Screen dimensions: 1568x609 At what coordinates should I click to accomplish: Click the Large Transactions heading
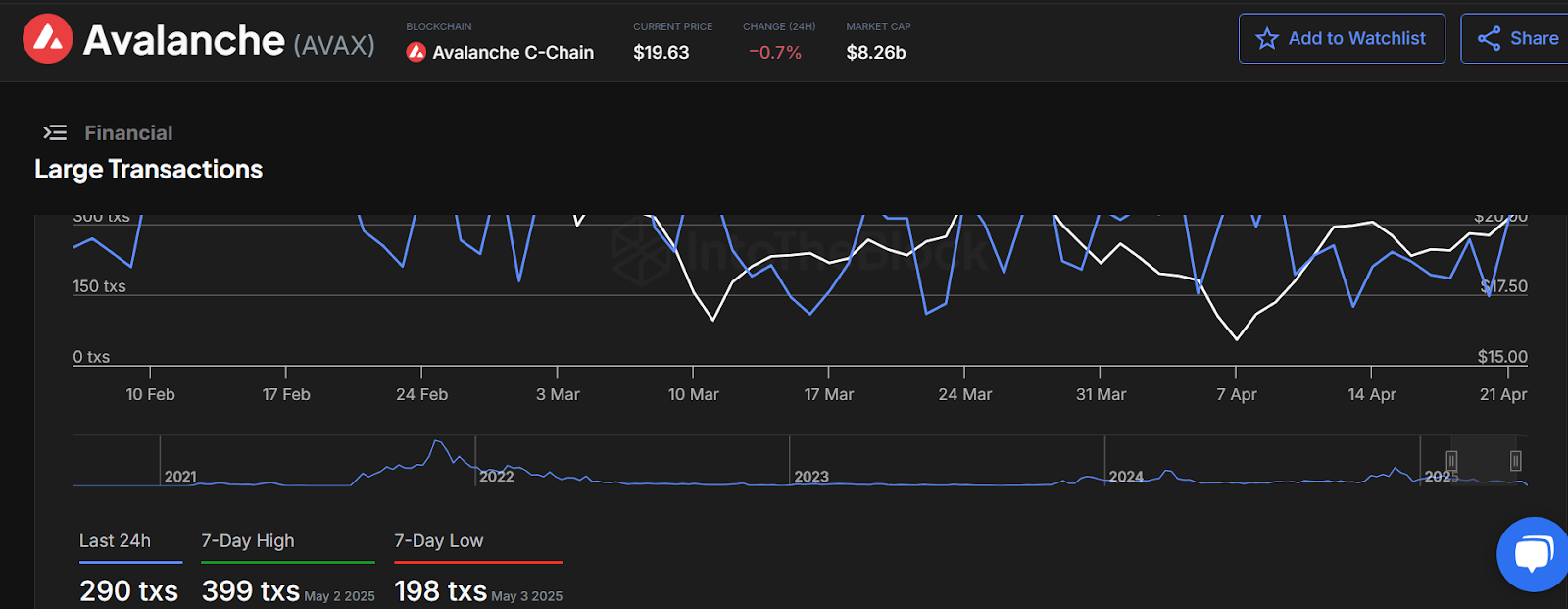(149, 169)
